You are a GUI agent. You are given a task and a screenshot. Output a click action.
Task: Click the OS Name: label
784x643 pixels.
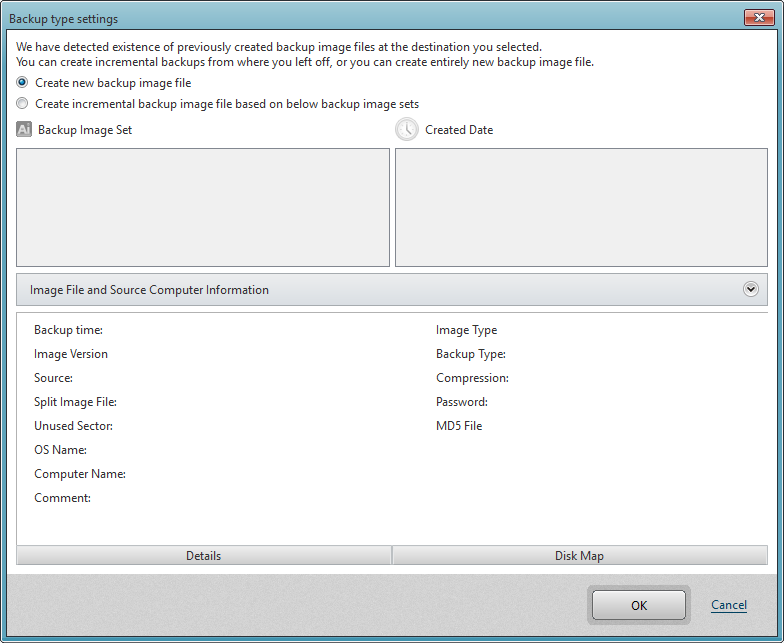click(x=60, y=450)
